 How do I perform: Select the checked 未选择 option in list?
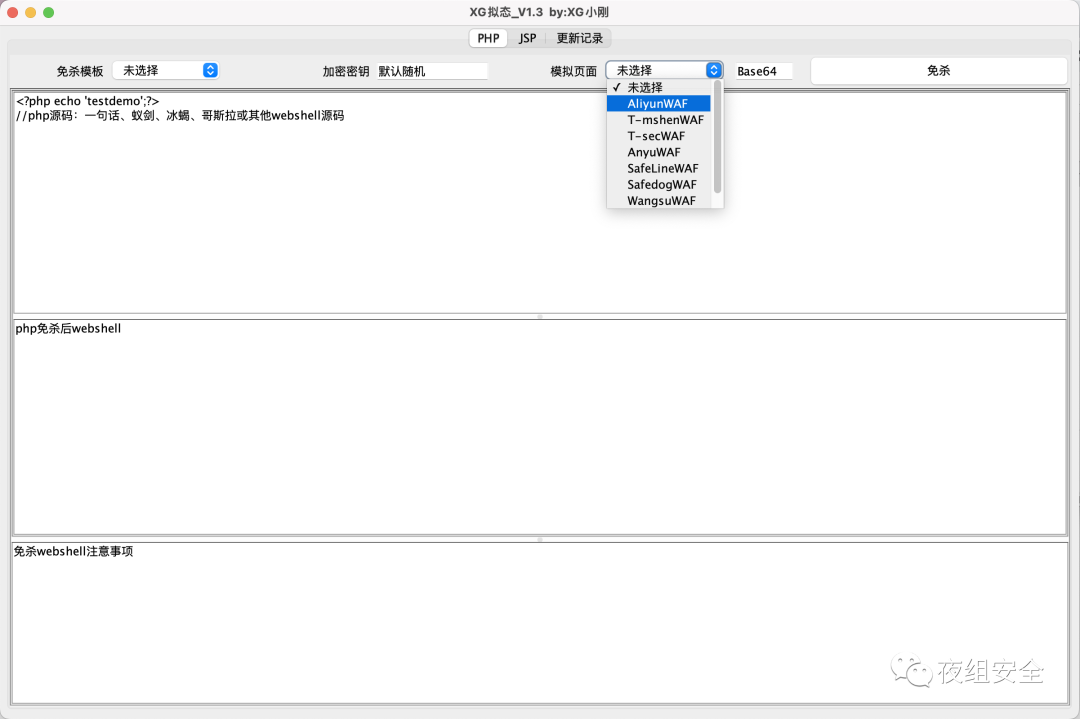coord(659,87)
